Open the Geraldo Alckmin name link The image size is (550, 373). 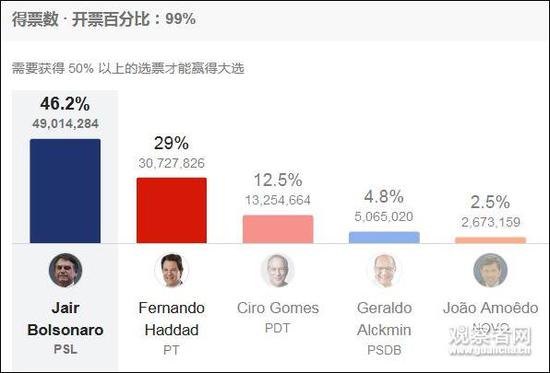click(384, 319)
